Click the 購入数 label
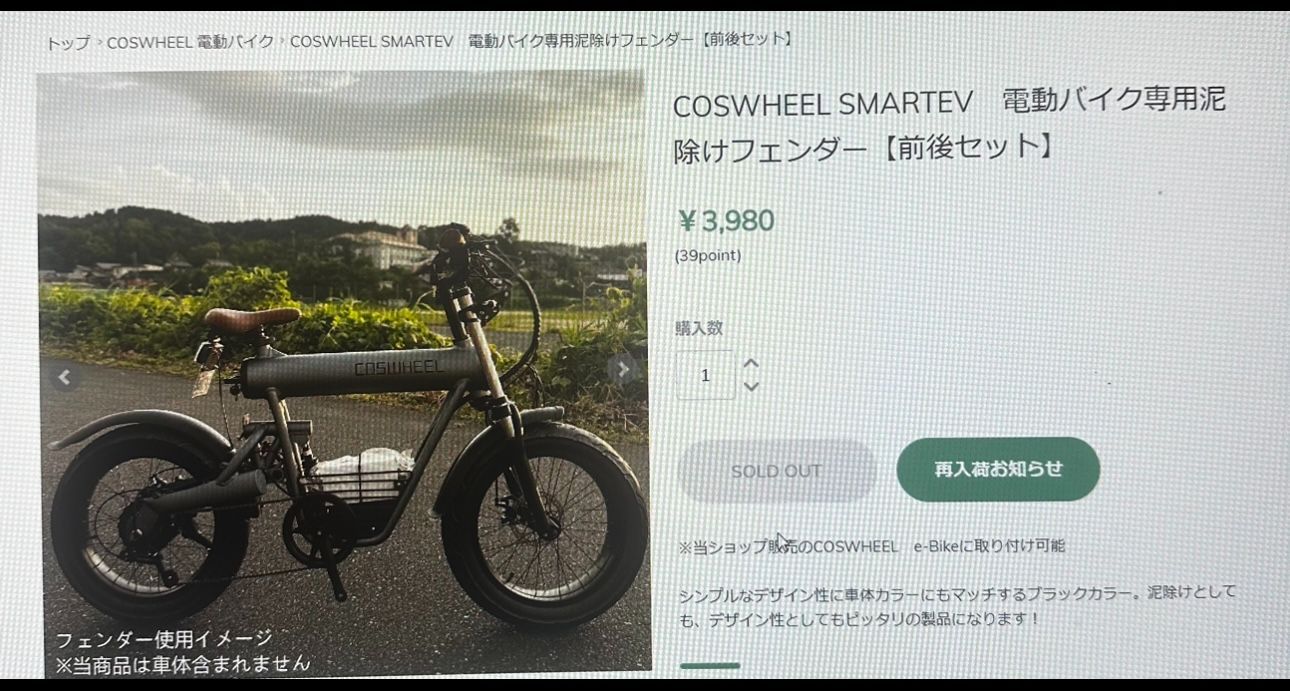The image size is (1290, 691). 699,328
